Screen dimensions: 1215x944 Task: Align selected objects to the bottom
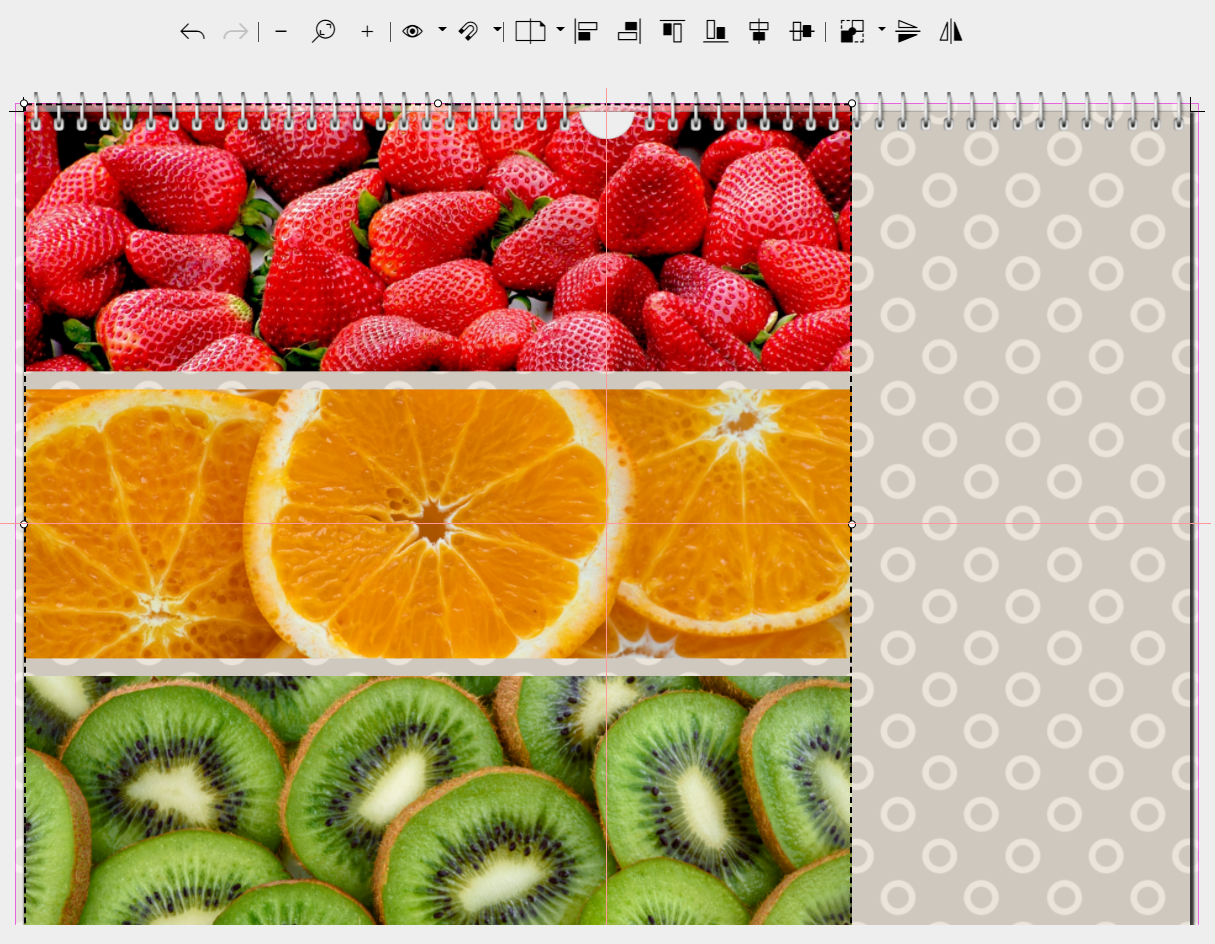tap(715, 32)
